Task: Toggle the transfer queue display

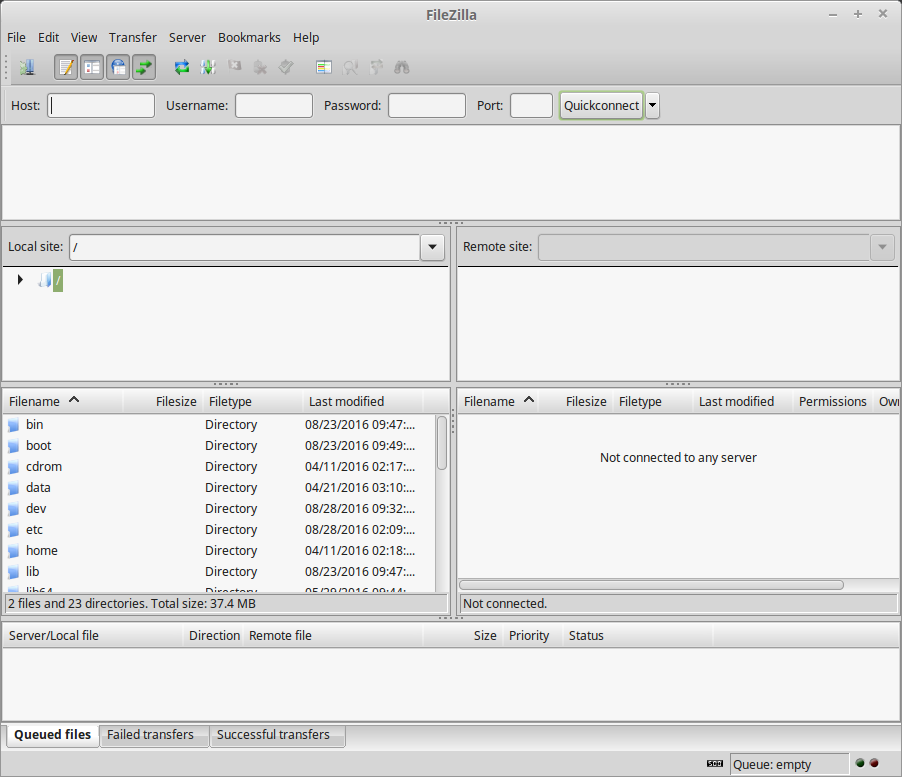Action: click(144, 68)
